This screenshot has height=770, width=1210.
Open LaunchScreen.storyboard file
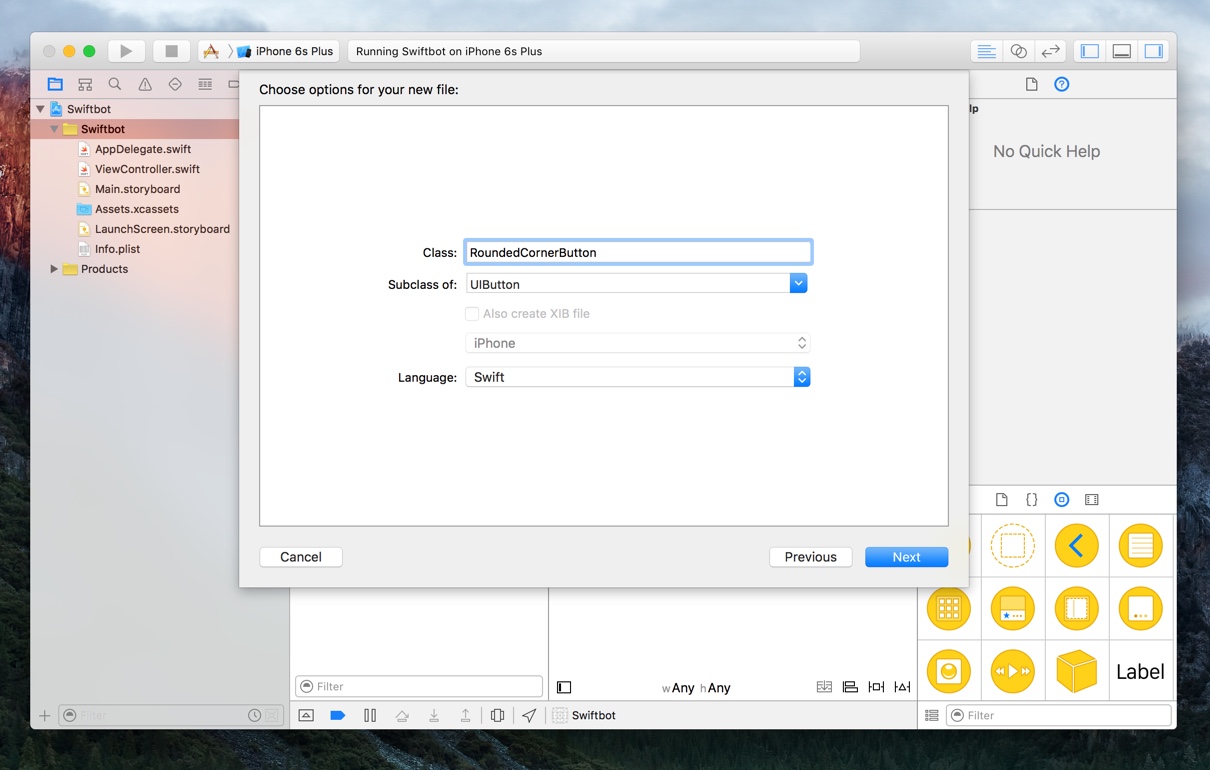[x=162, y=229]
